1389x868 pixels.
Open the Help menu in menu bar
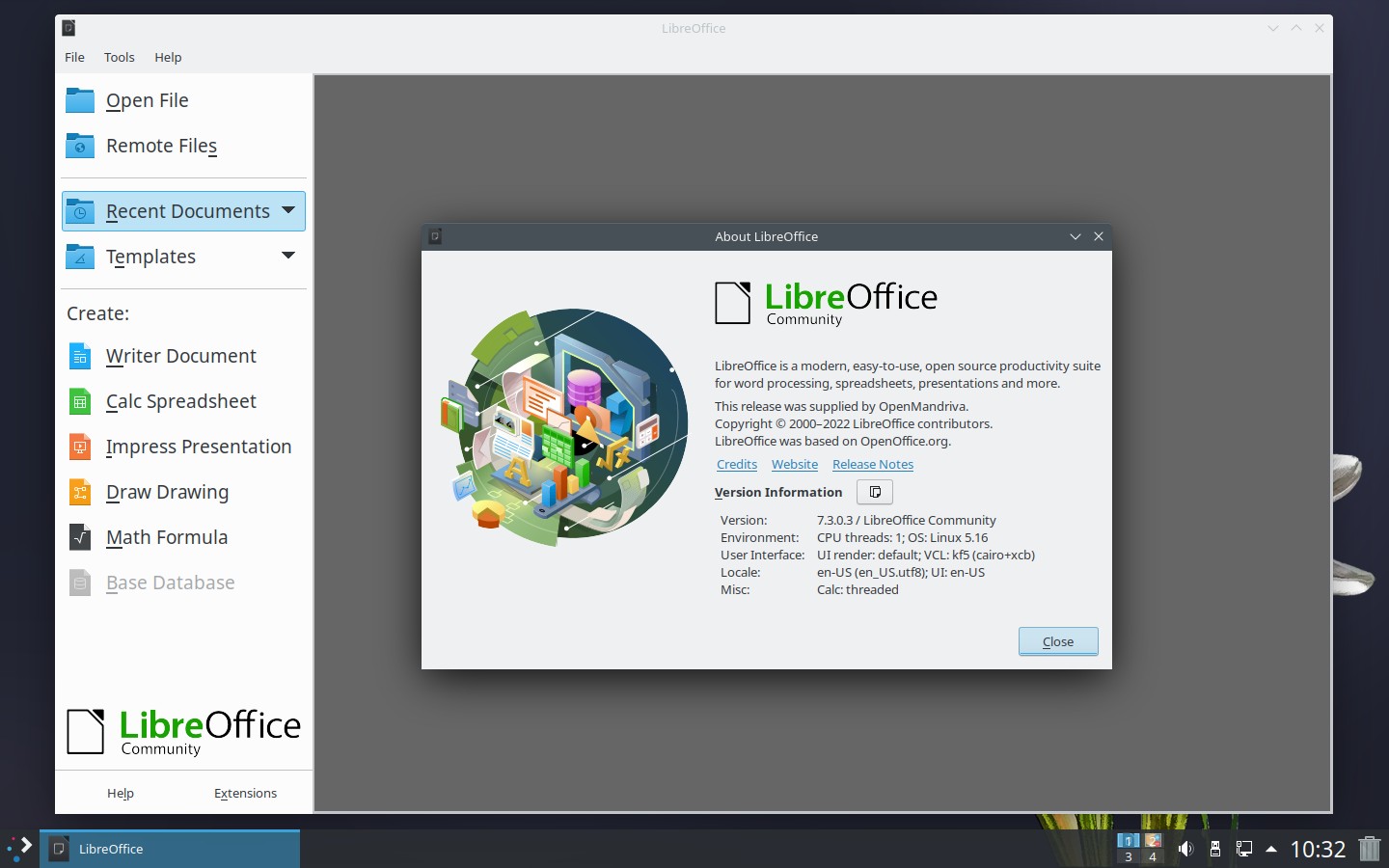click(x=168, y=57)
